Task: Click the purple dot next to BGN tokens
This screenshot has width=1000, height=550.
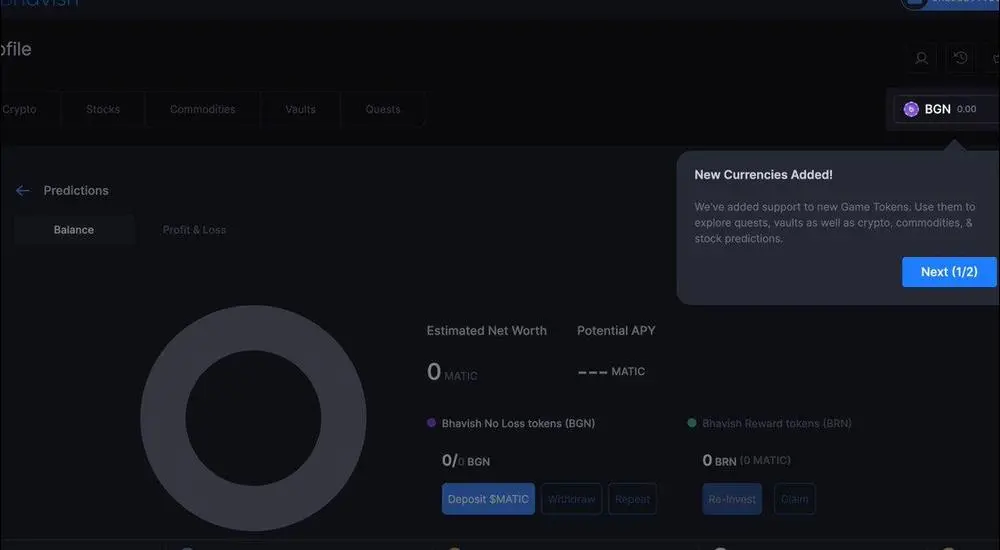Action: (x=432, y=423)
